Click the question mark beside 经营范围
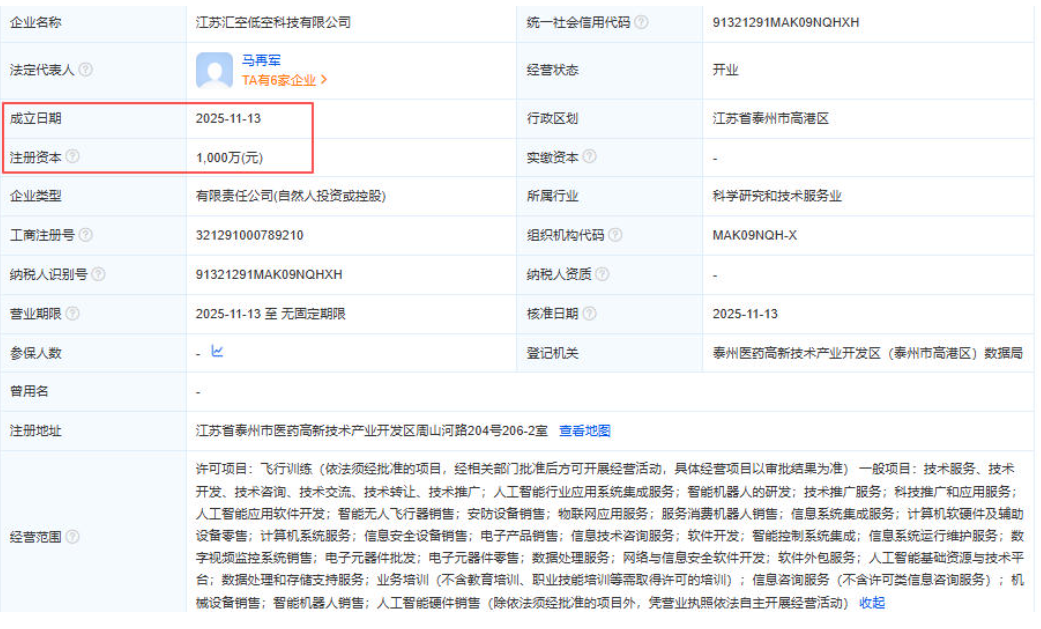 73,536
